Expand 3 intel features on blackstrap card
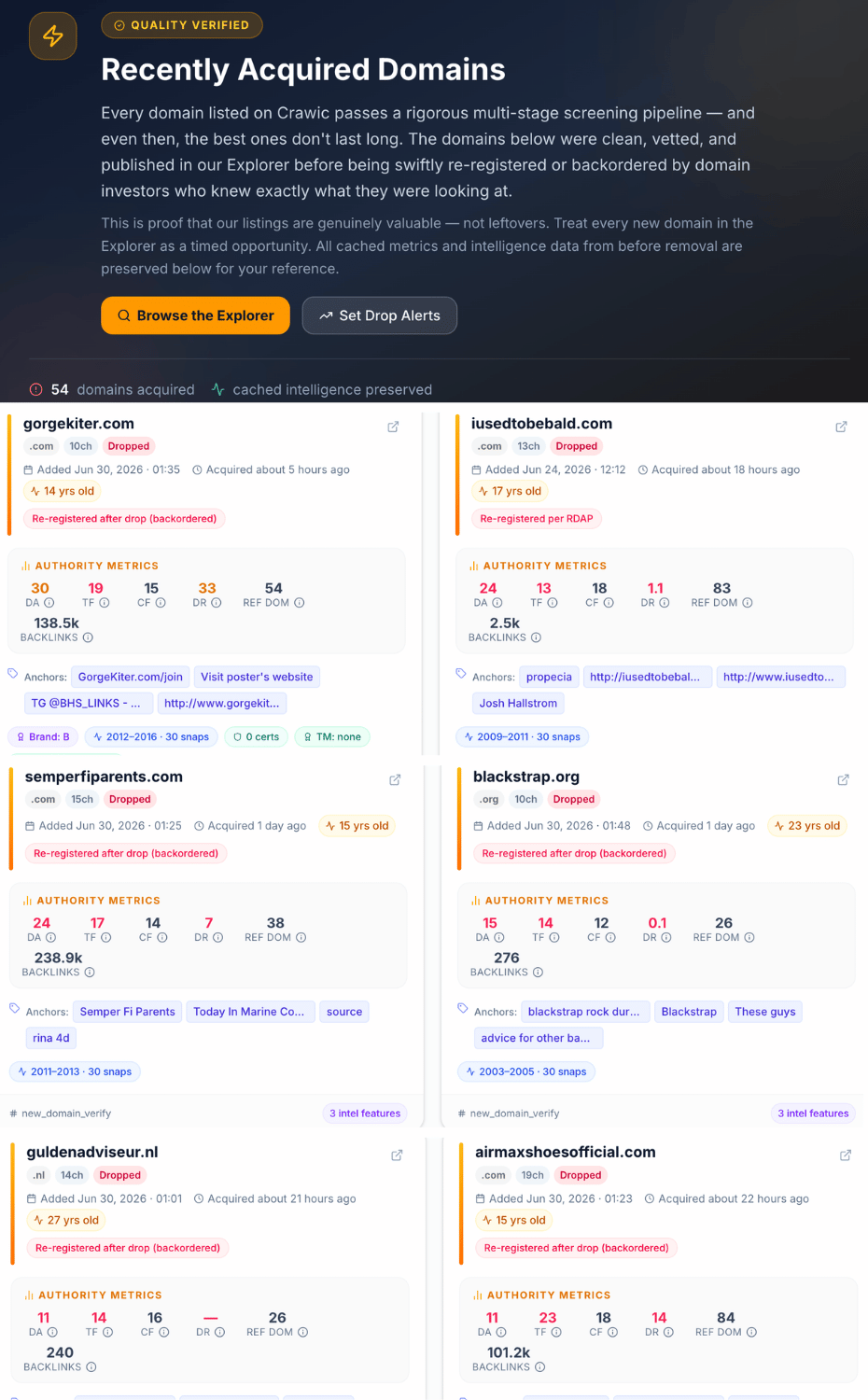This screenshot has height=1400, width=868. coord(813,1113)
